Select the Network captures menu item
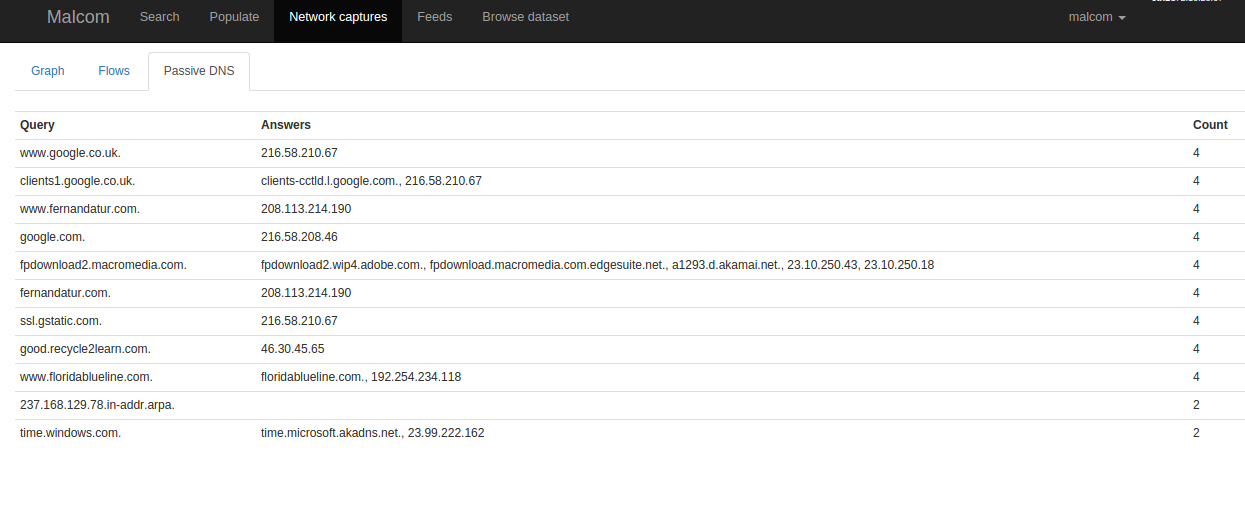Image resolution: width=1245 pixels, height=507 pixels. 338,17
